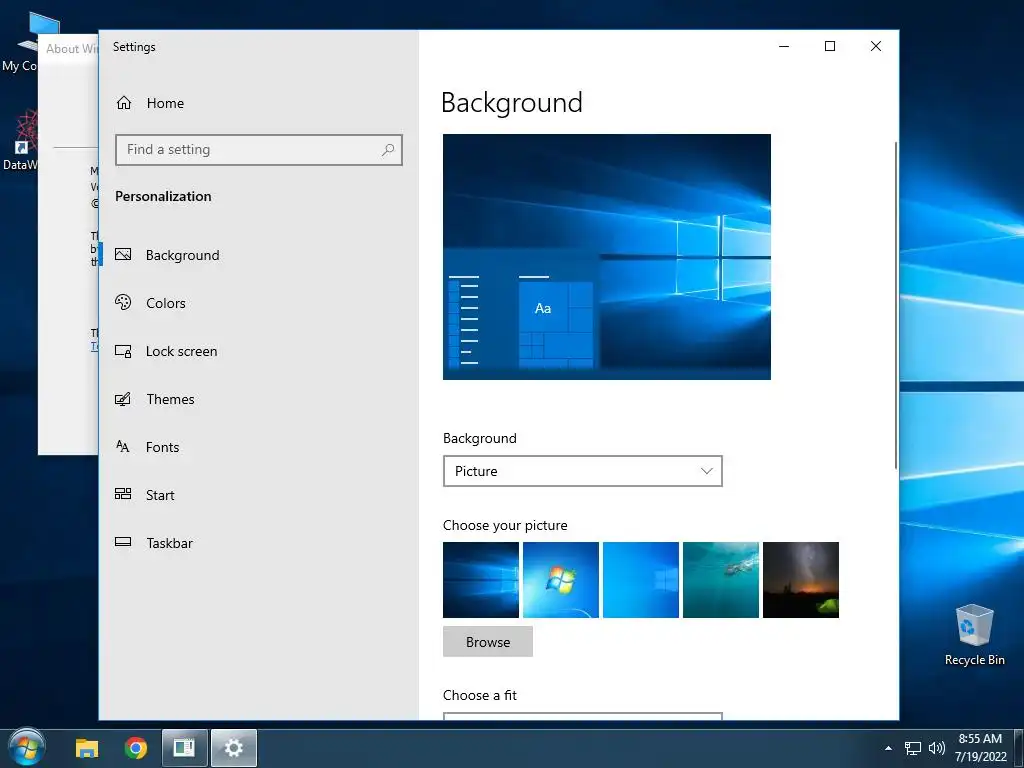This screenshot has width=1024, height=768.
Task: Click the Background picture icon in sidebar
Action: (x=123, y=255)
